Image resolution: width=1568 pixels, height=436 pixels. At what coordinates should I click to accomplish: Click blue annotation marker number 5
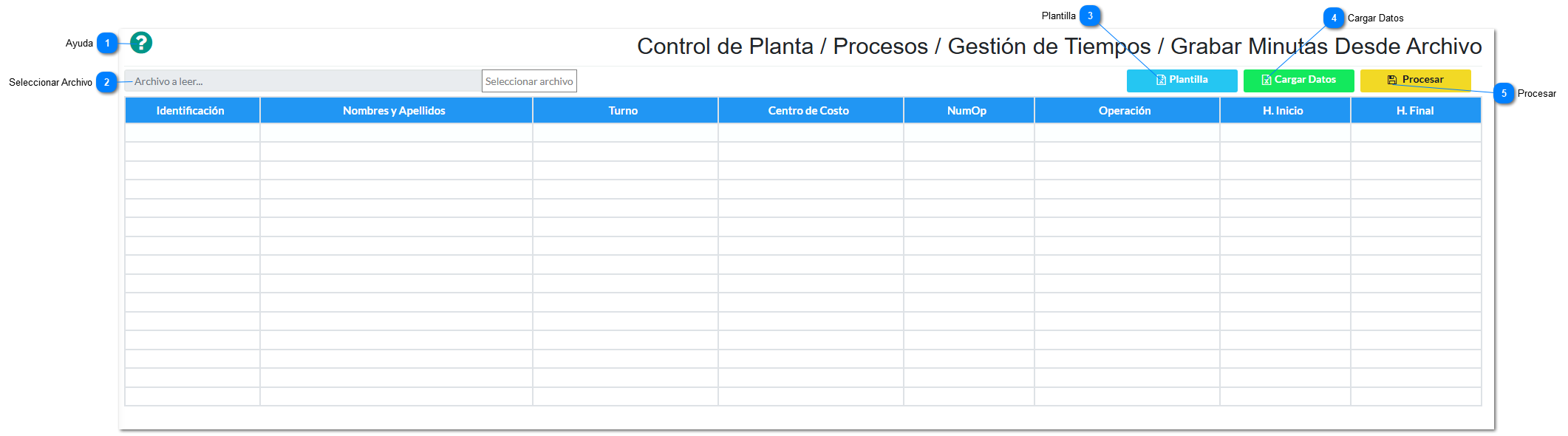pos(1504,93)
